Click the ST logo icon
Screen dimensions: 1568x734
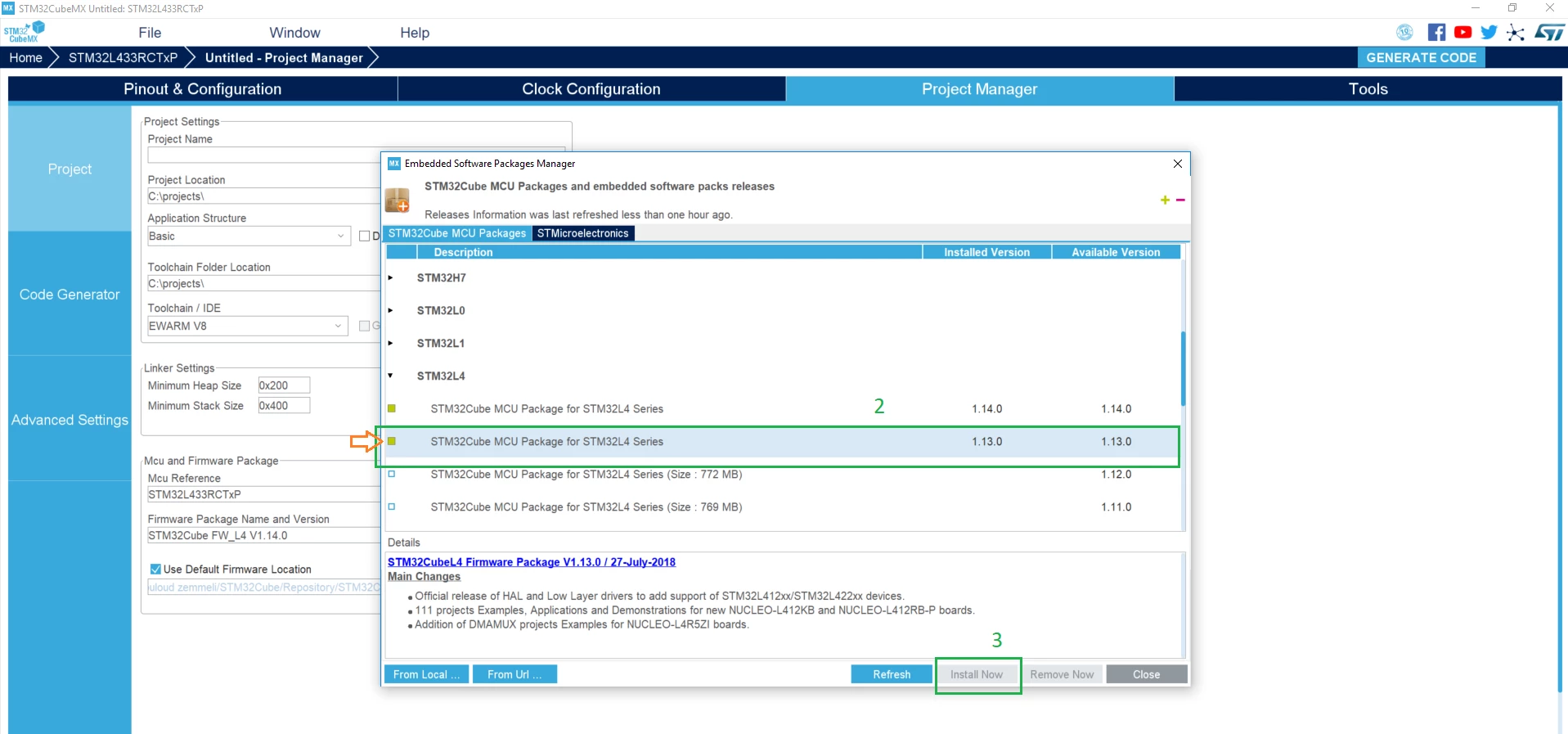(1549, 32)
